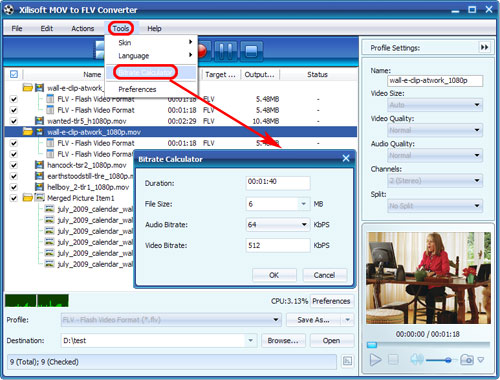
Task: Sort by the Status column header
Action: 317,74
